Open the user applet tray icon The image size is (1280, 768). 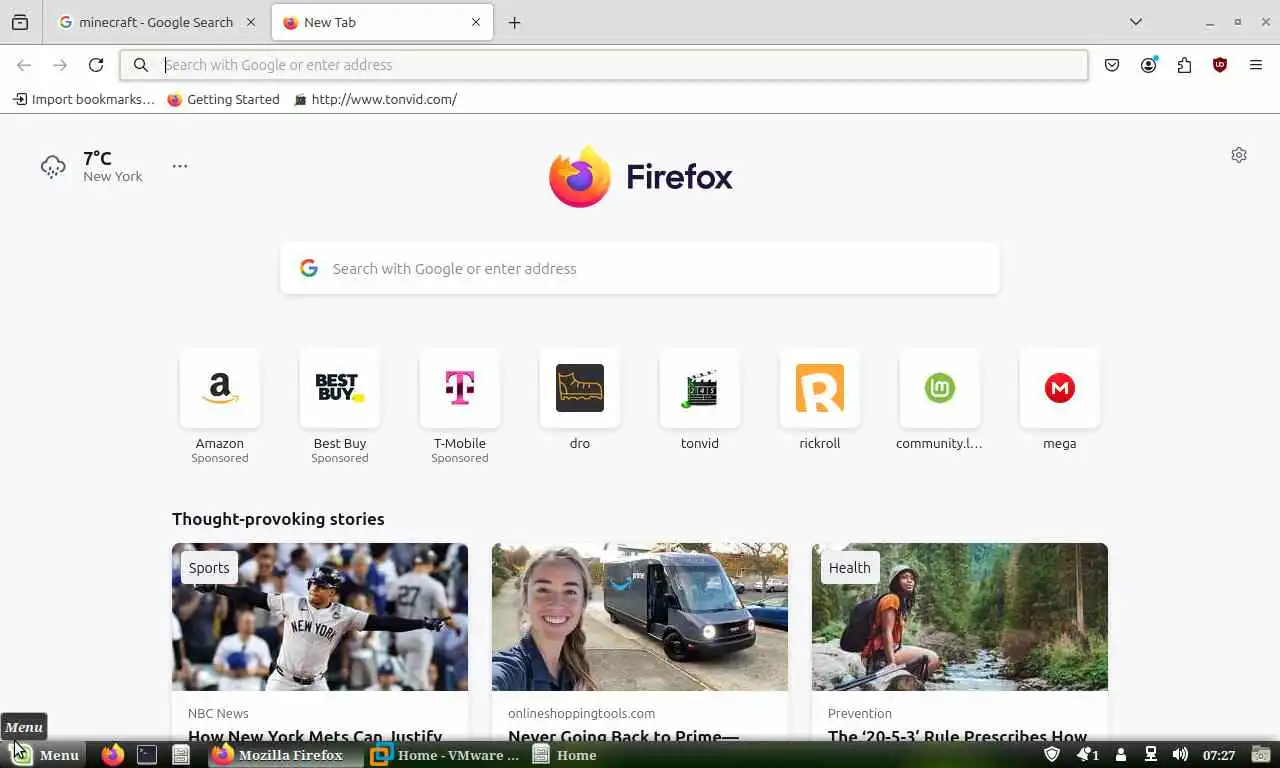click(x=1121, y=755)
